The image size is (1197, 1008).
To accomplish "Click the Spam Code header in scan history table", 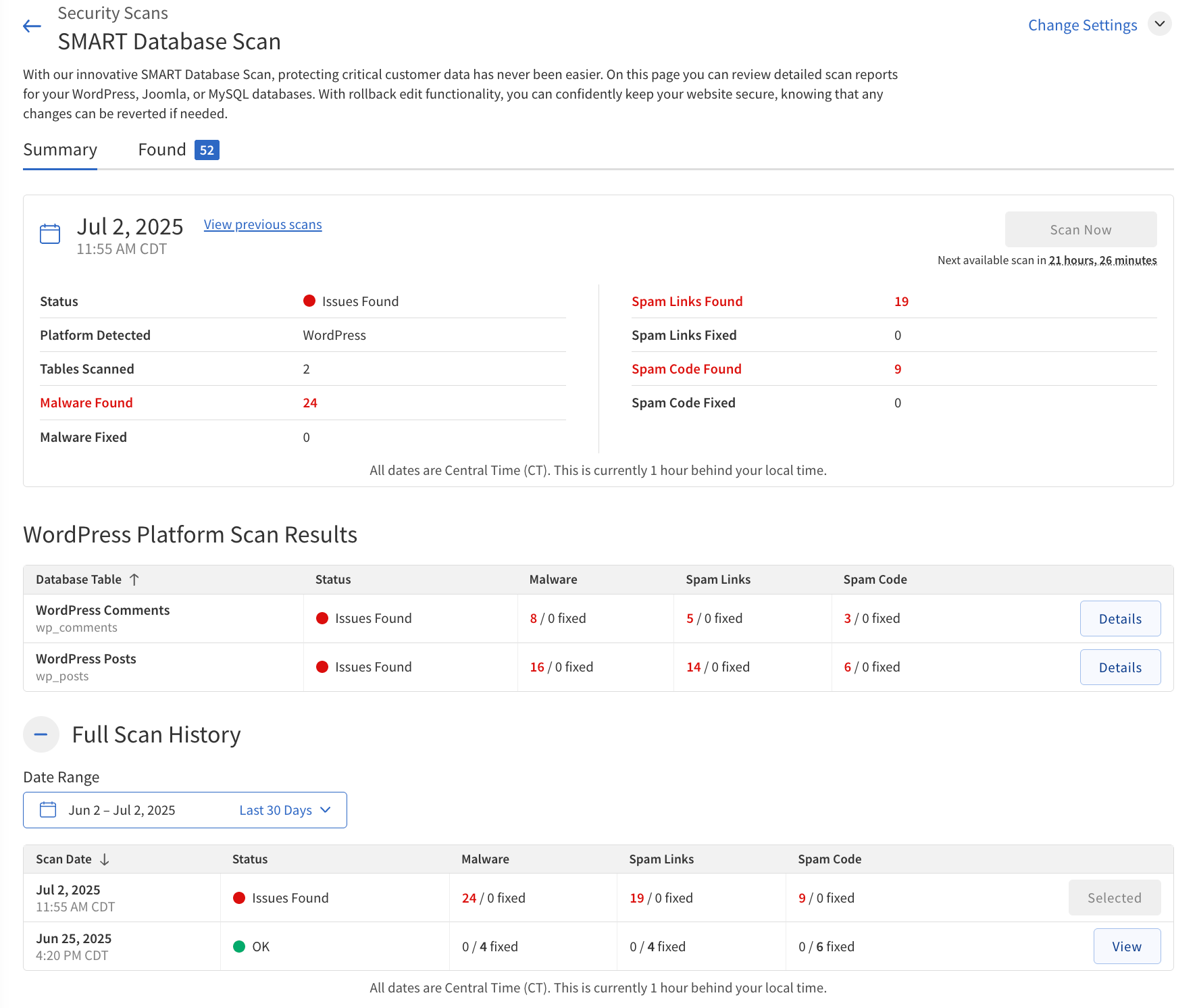I will pos(830,859).
